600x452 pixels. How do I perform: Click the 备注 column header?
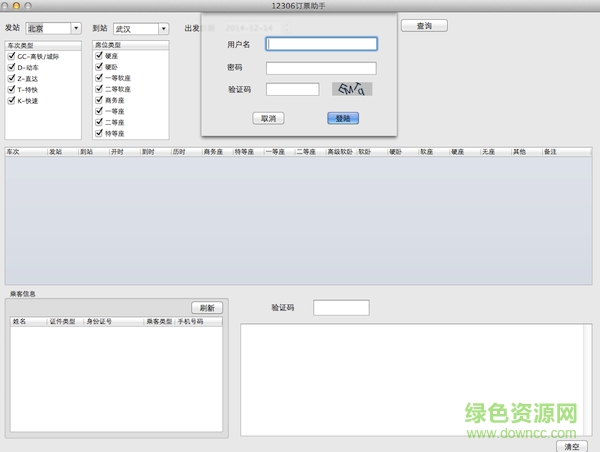tap(567, 152)
